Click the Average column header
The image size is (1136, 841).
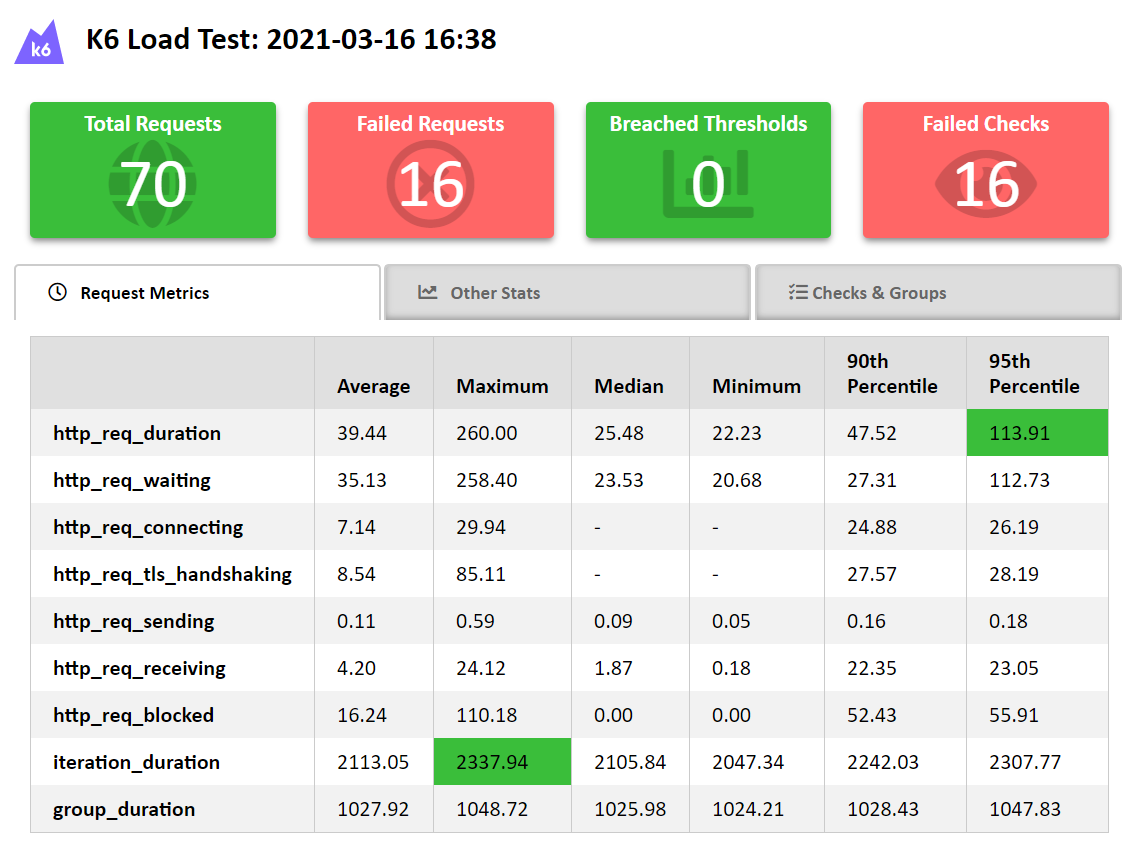[x=373, y=385]
